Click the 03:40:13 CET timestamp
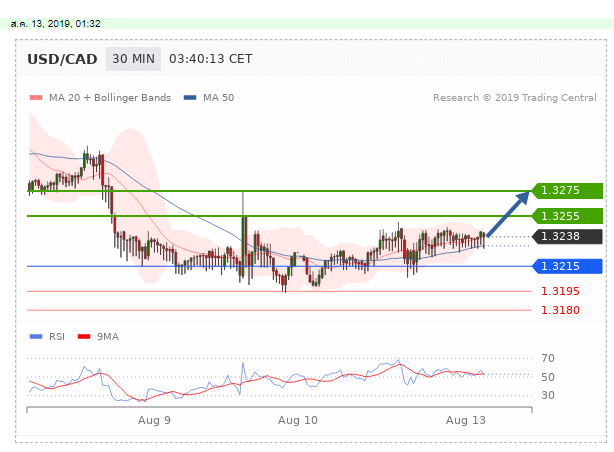 (x=211, y=59)
